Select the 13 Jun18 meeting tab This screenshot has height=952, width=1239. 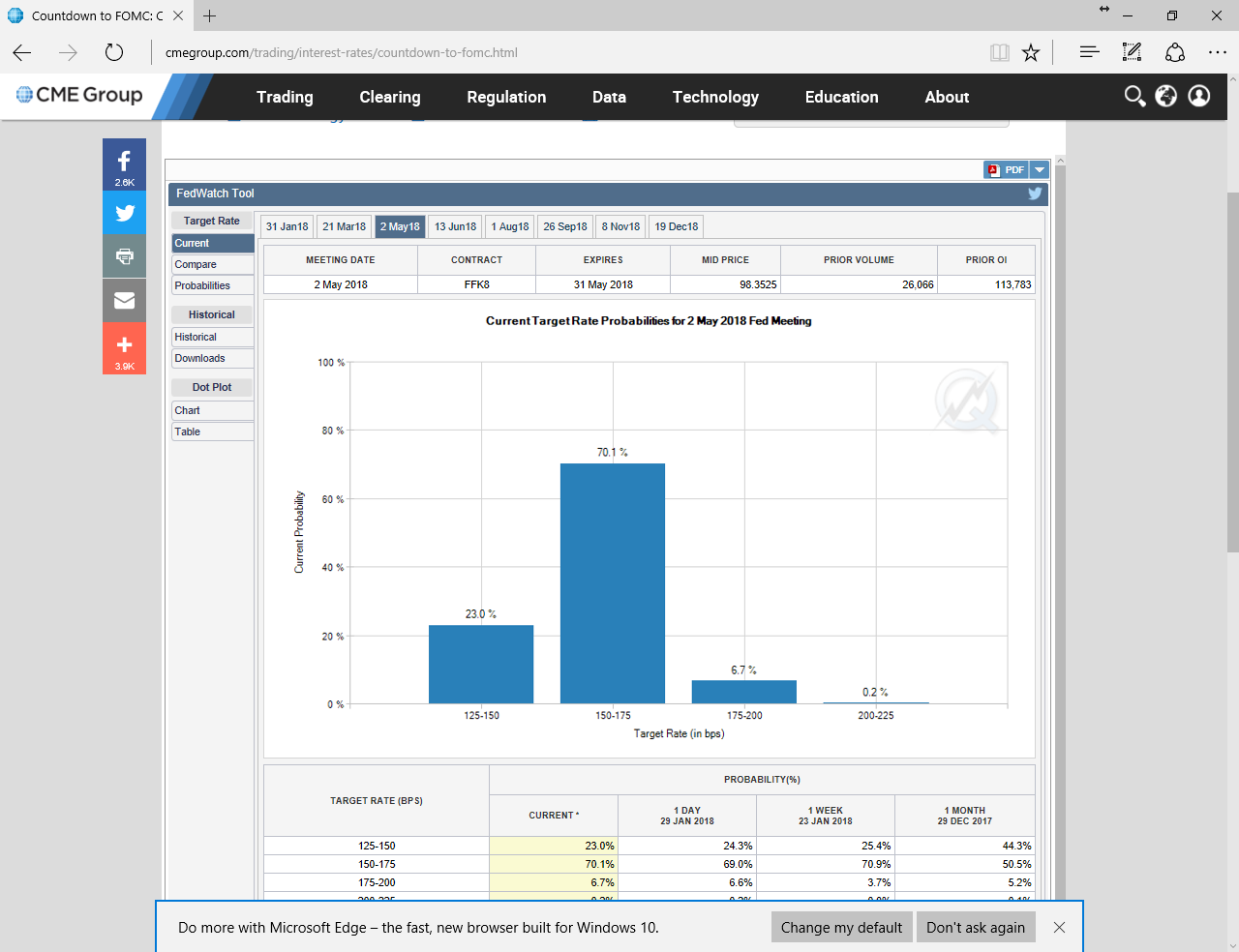point(455,226)
